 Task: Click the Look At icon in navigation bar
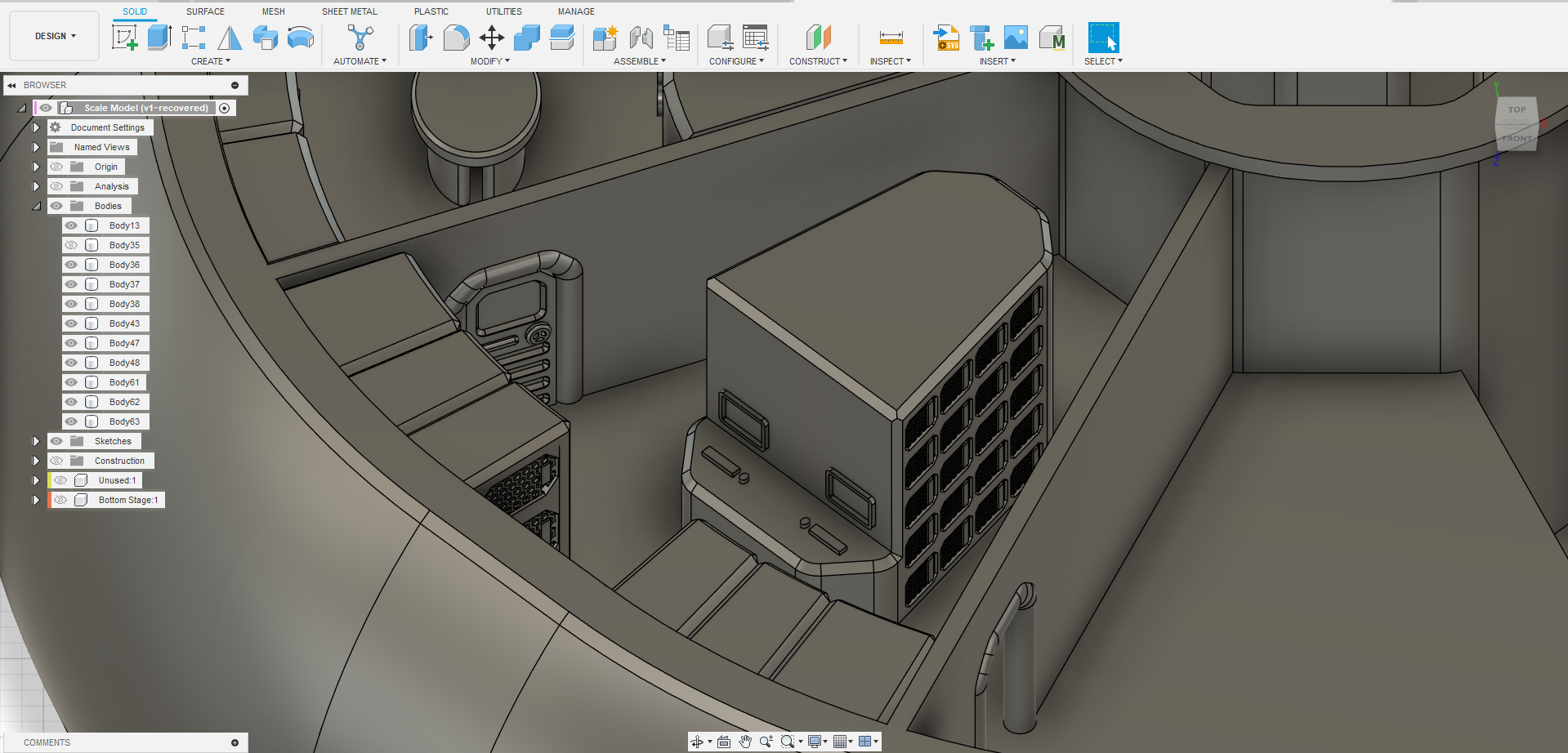pyautogui.click(x=724, y=742)
